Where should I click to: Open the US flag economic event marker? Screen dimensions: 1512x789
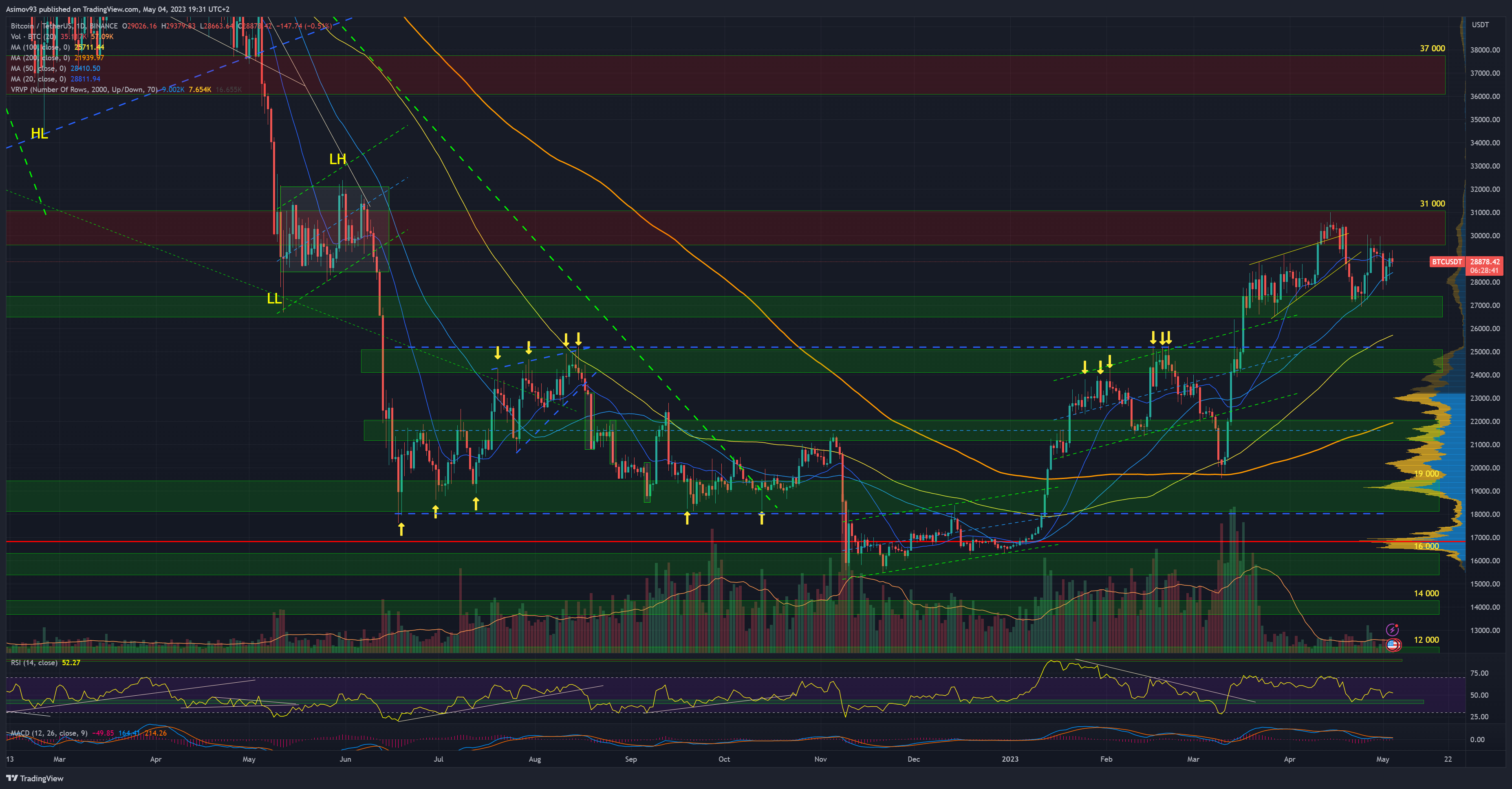[x=1393, y=645]
